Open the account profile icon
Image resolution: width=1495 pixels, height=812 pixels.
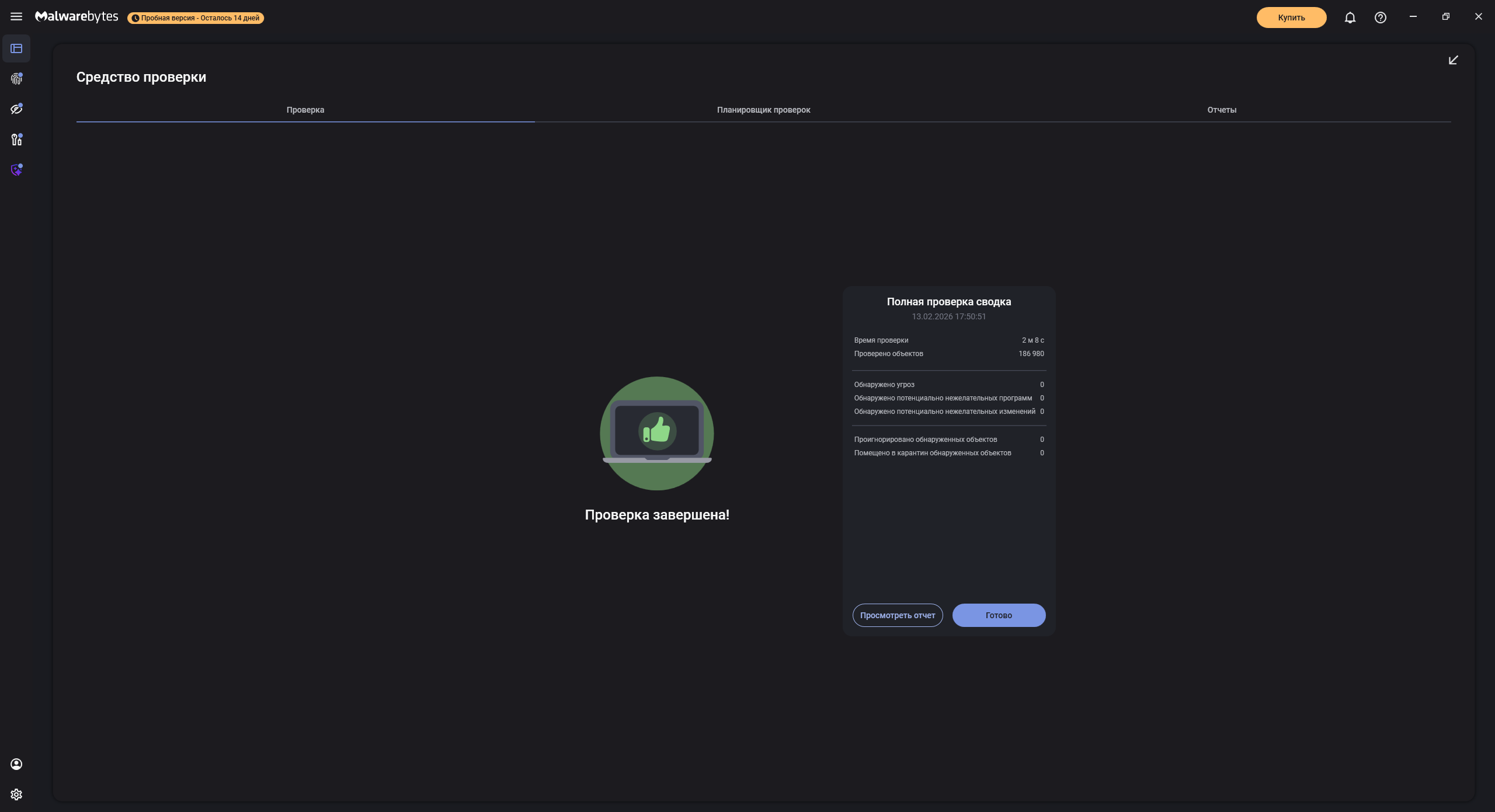[16, 764]
